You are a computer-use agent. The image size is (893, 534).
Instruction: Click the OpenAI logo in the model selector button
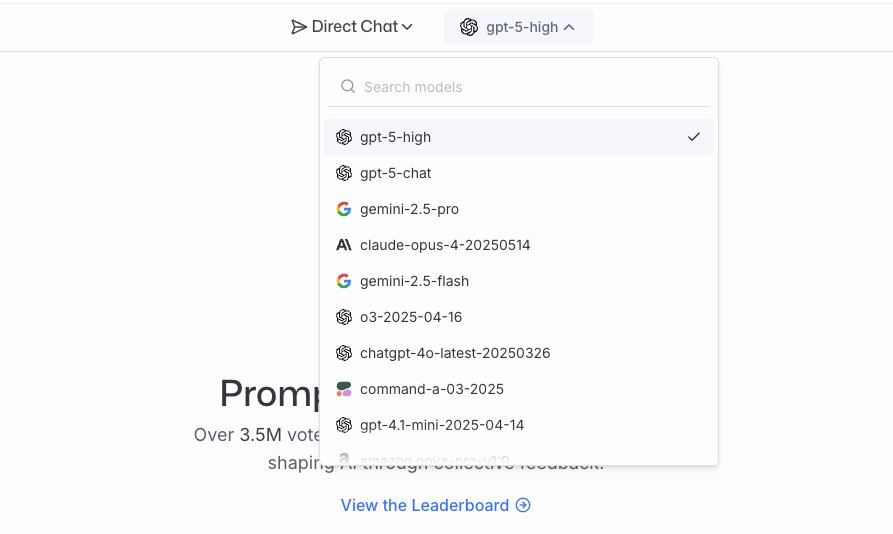point(469,27)
